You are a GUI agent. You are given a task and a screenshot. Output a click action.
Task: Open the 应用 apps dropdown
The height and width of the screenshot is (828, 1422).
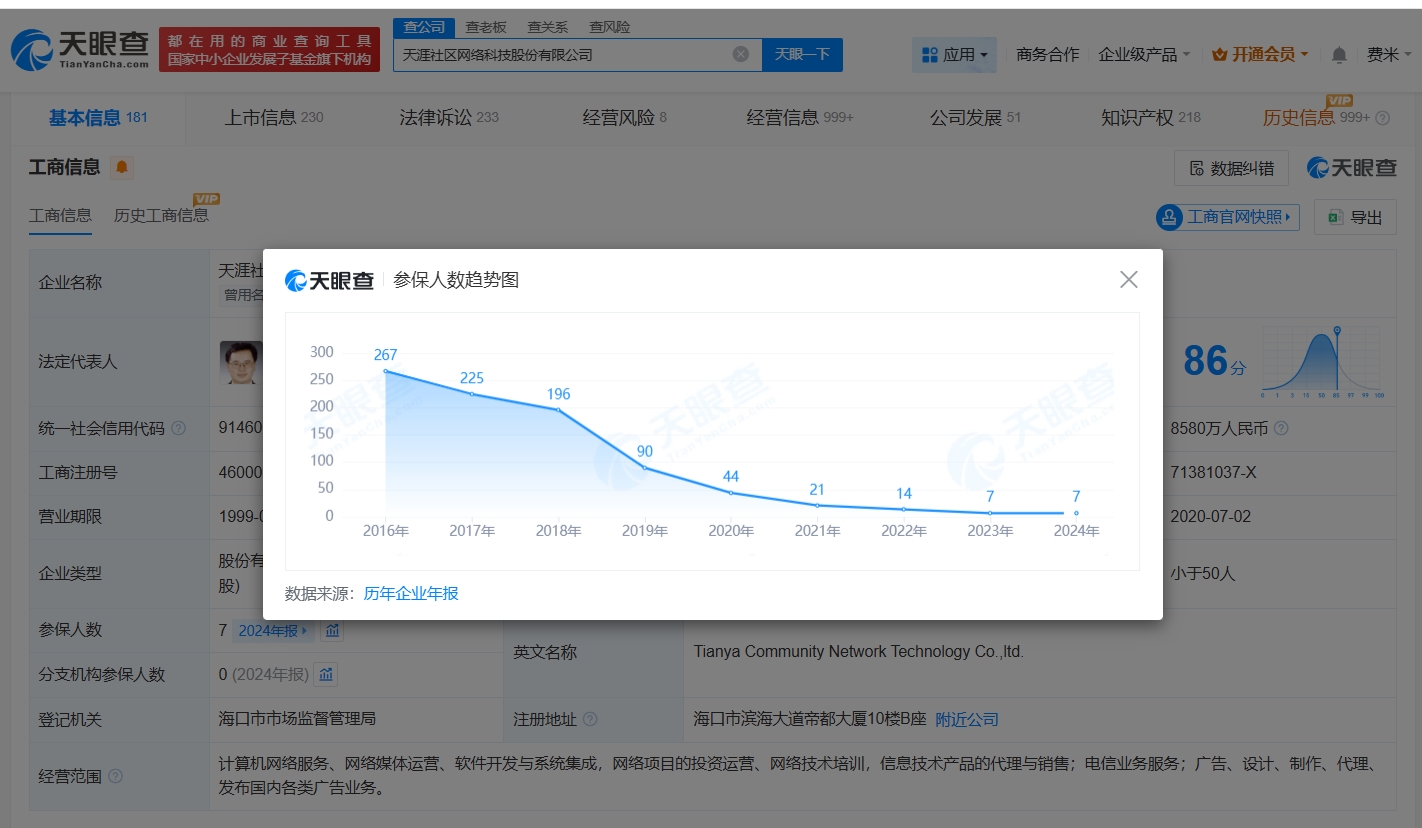point(954,54)
